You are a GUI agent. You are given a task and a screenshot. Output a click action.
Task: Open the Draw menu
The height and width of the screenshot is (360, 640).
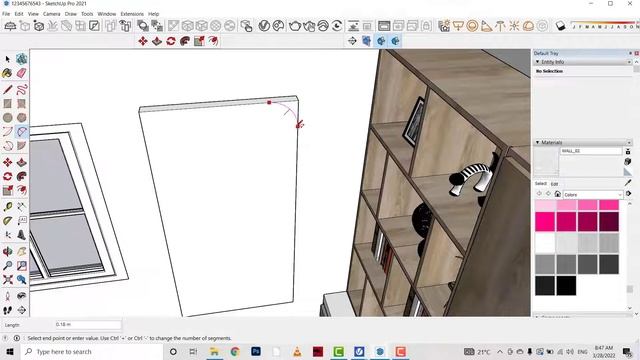[x=71, y=14]
